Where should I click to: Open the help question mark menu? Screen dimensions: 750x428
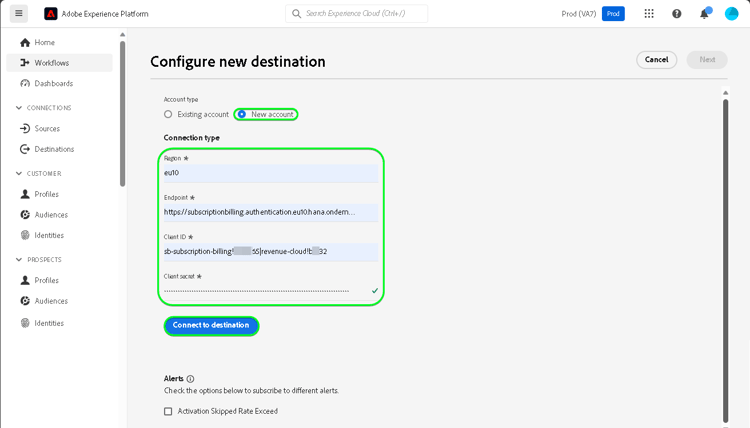676,13
